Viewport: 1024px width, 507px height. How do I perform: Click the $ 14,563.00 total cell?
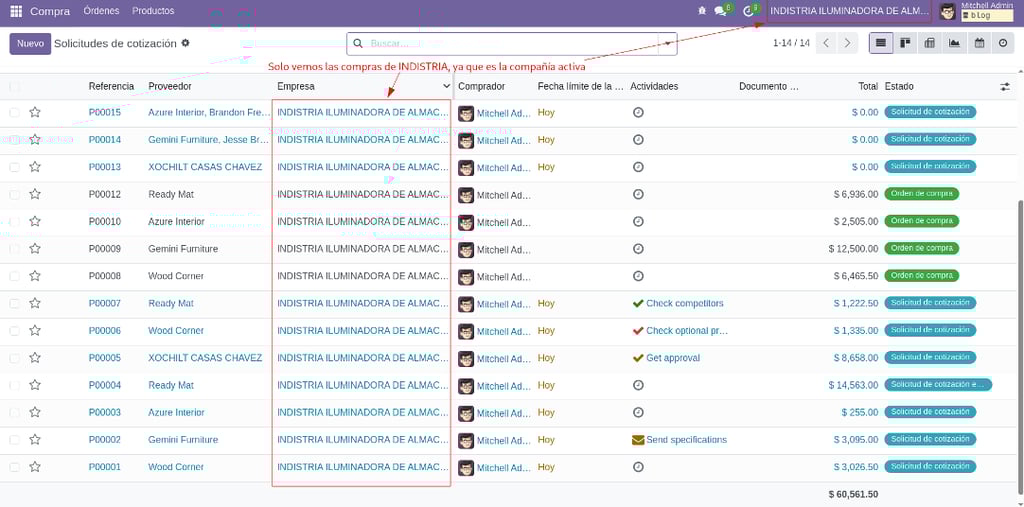point(854,385)
